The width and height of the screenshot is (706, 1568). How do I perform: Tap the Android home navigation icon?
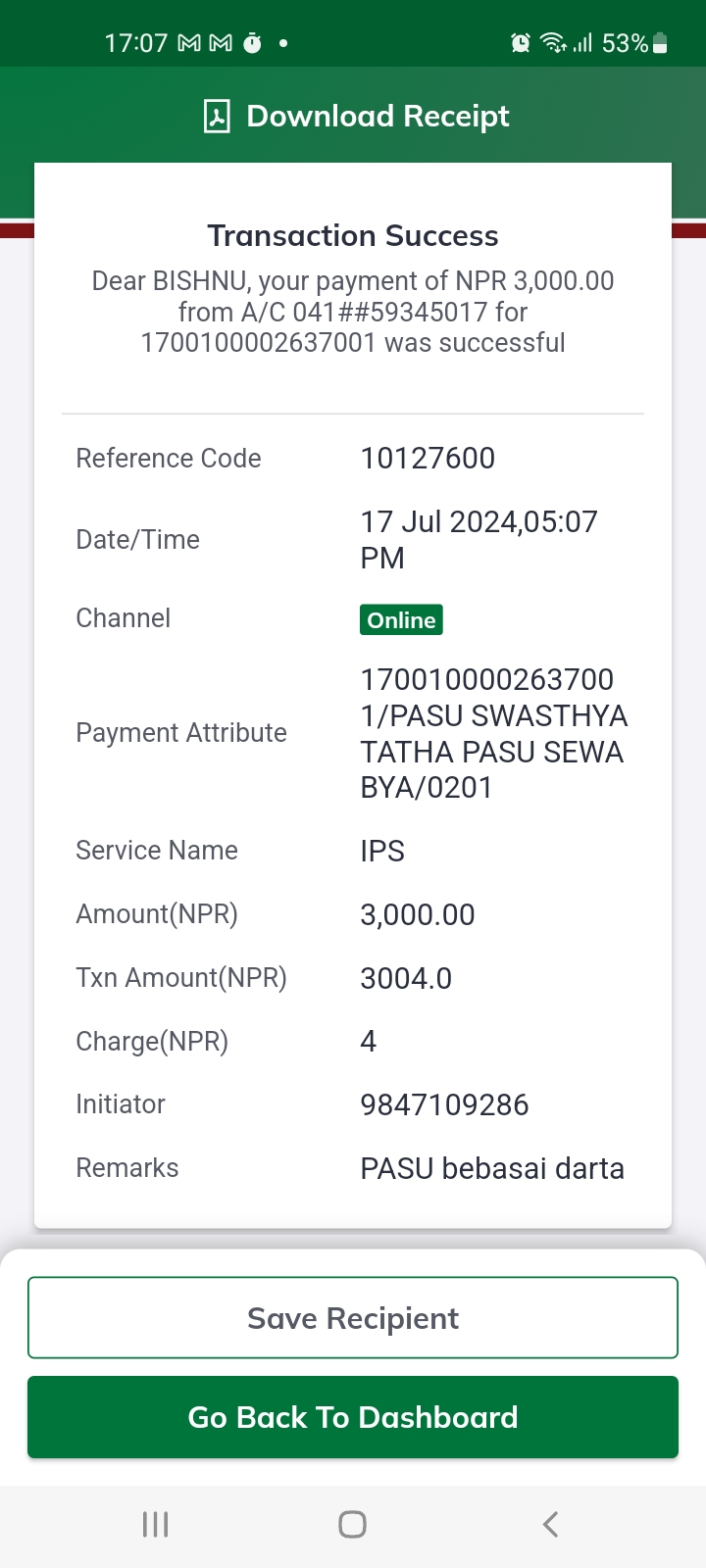pos(352,1524)
